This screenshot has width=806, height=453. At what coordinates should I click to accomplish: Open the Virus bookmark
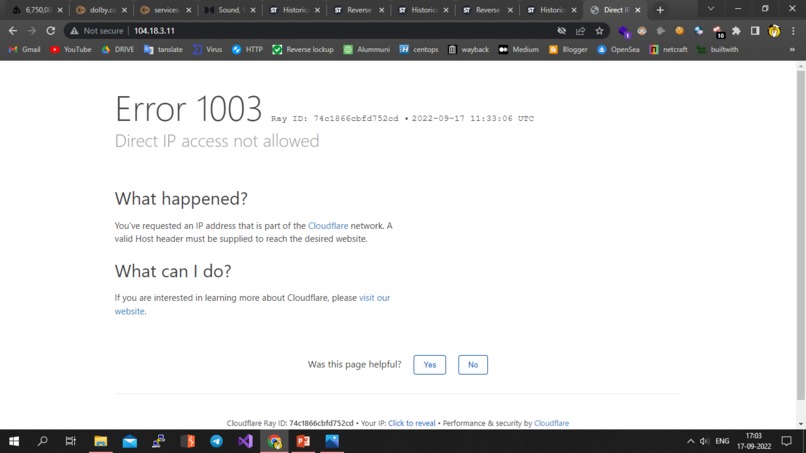tap(208, 49)
